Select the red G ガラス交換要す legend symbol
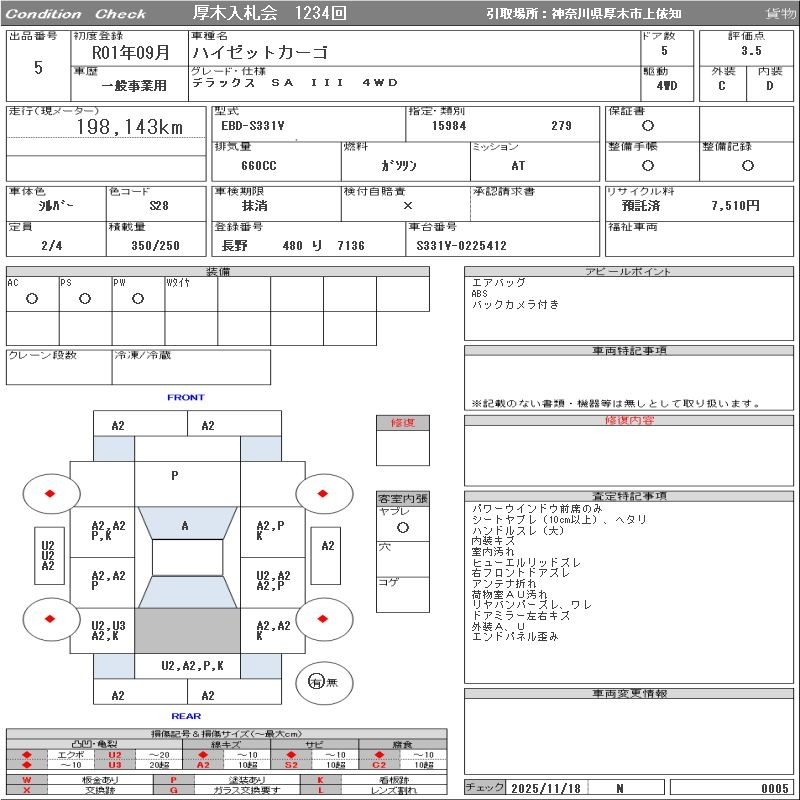The height and width of the screenshot is (800, 800). (173, 790)
